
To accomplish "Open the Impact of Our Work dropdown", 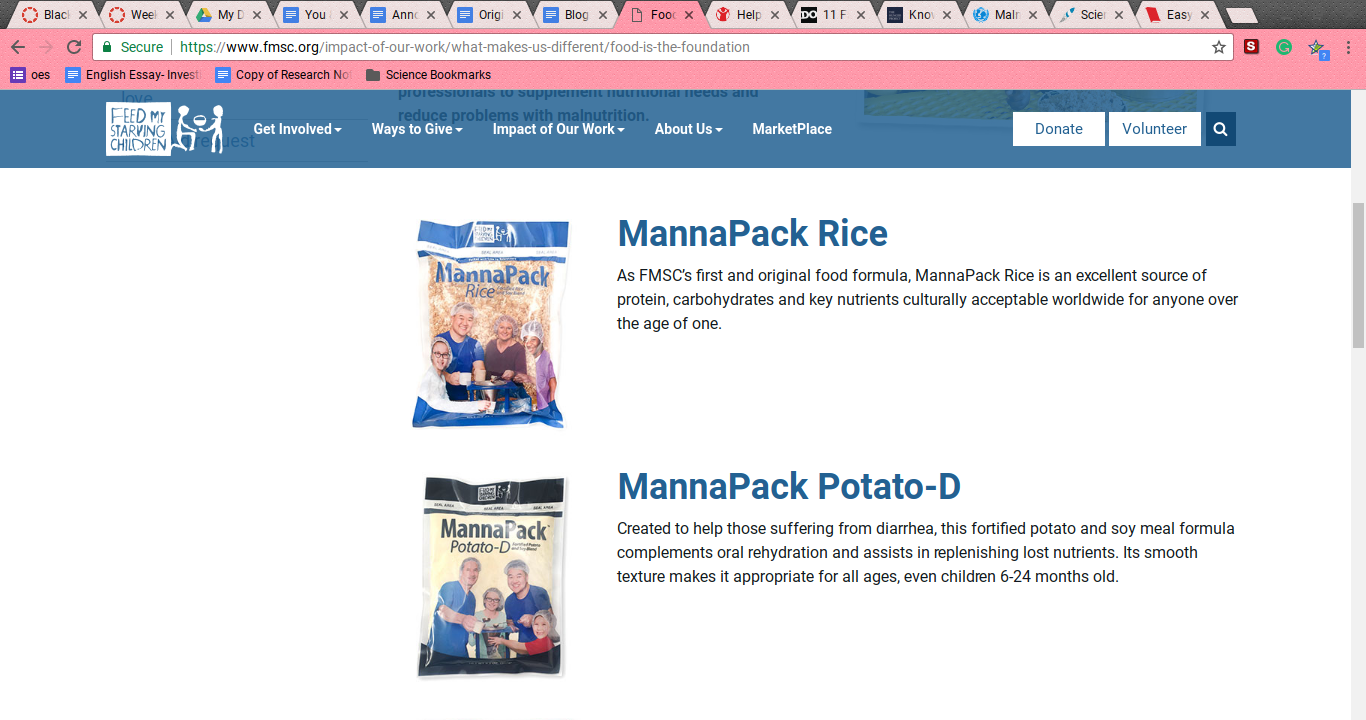I will coord(558,129).
